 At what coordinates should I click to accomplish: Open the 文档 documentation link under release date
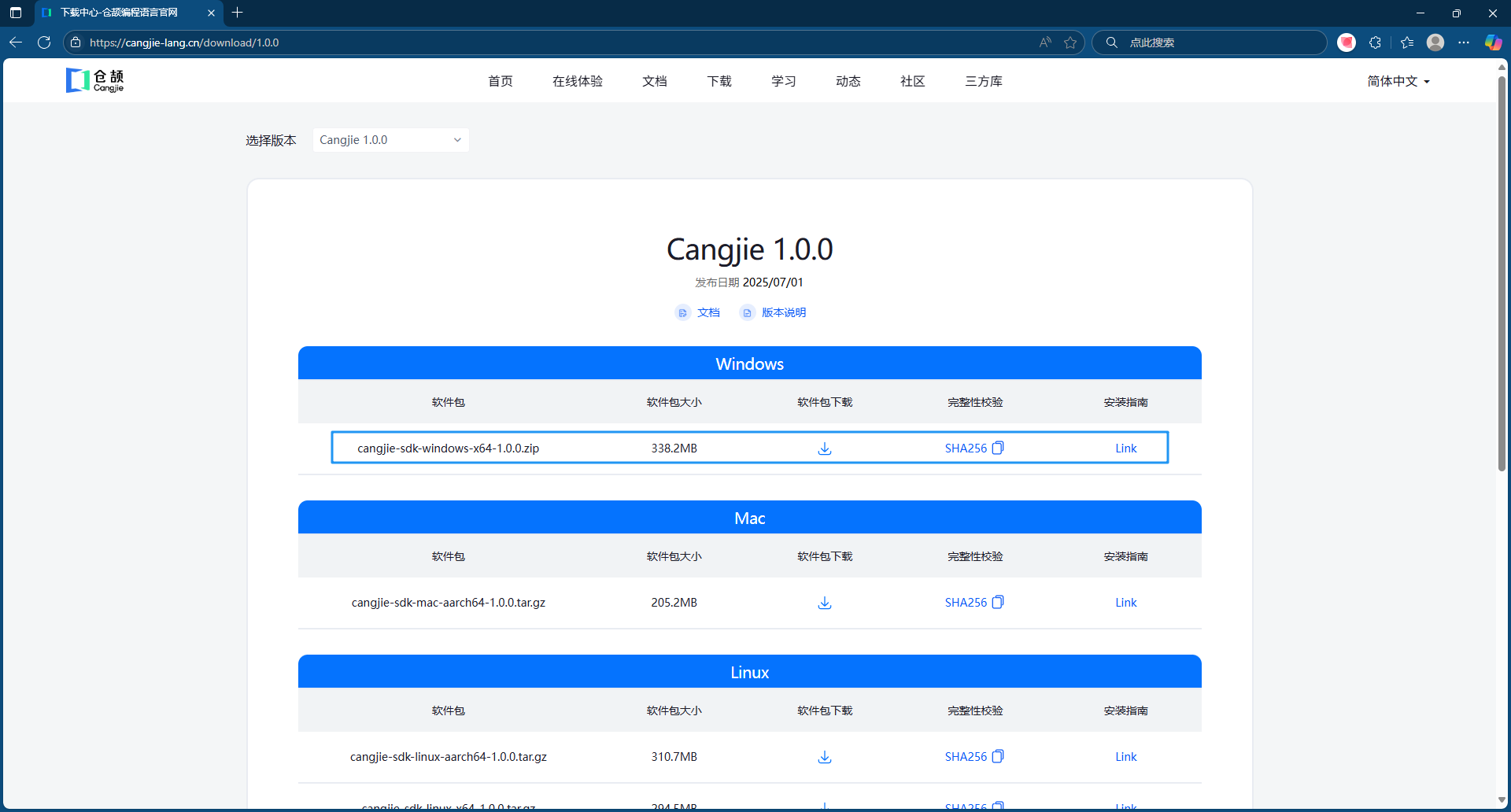coord(698,312)
